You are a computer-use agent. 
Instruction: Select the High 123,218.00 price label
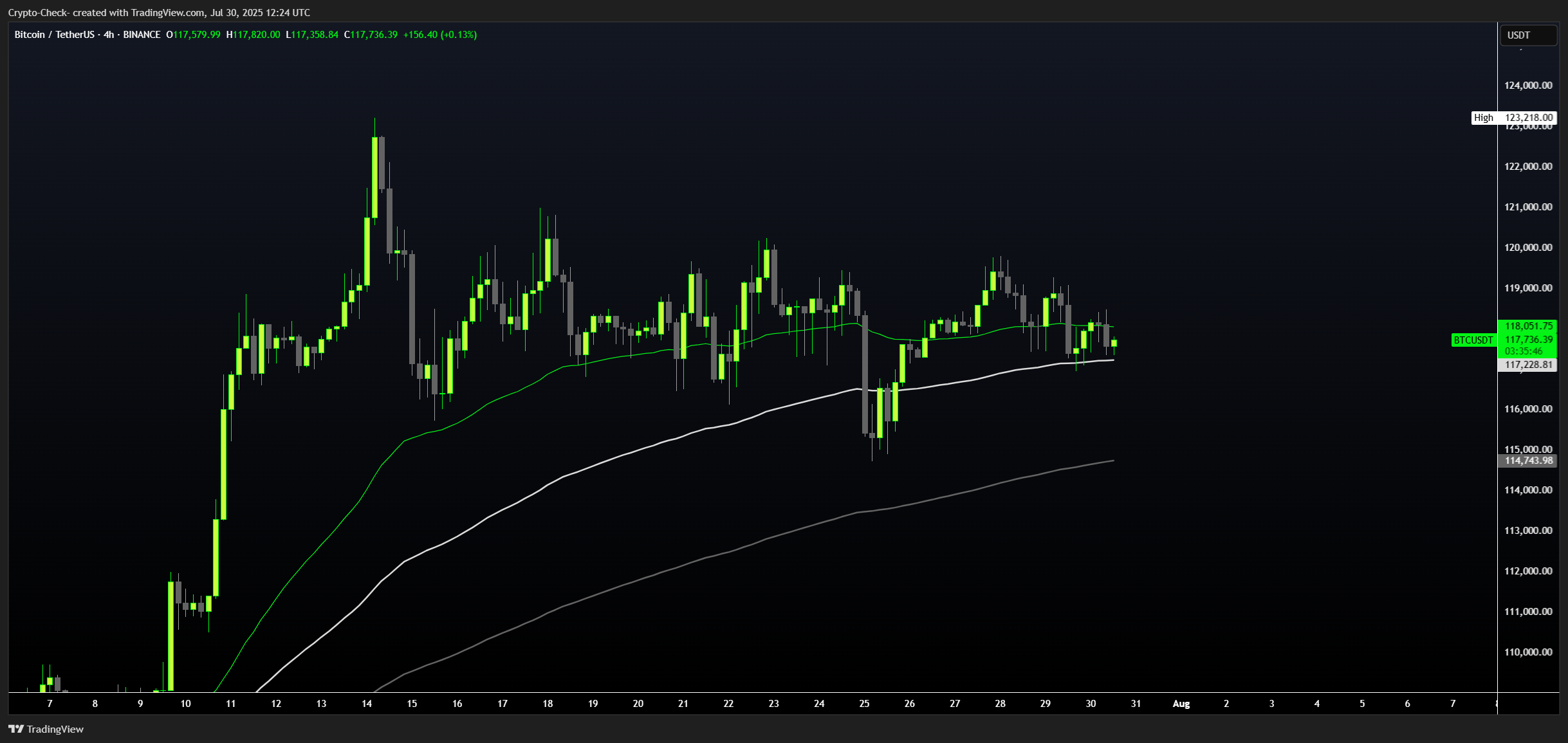click(1514, 118)
